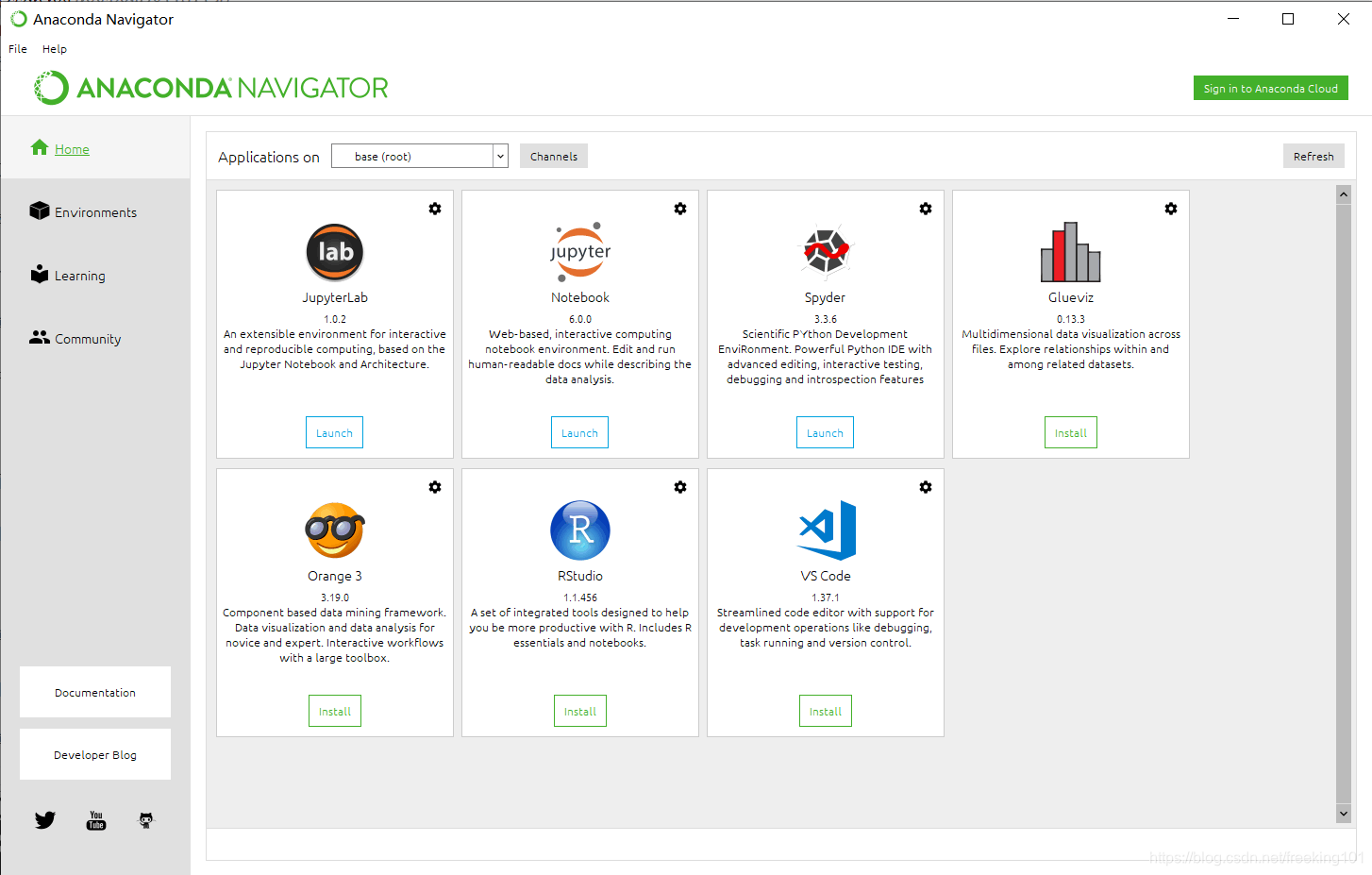
Task: Click the RStudio version 1.1.456 text
Action: click(580, 597)
